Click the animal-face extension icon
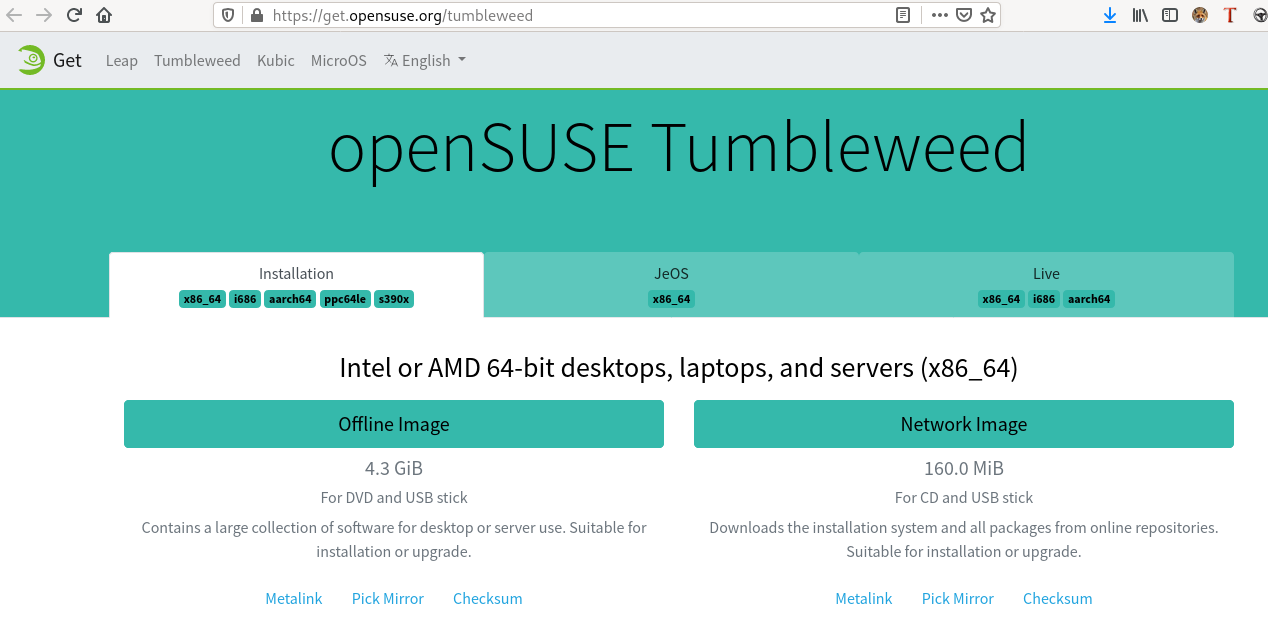 tap(1200, 15)
